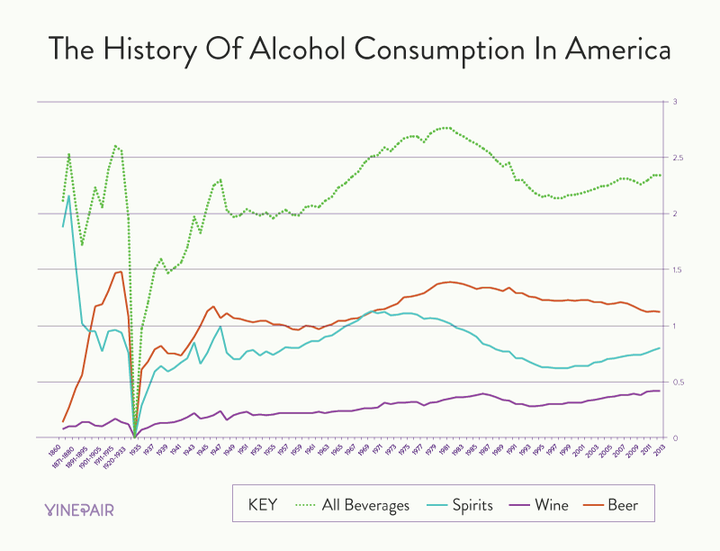This screenshot has height=551, width=720.
Task: Select the Beer legend label
Action: [623, 506]
